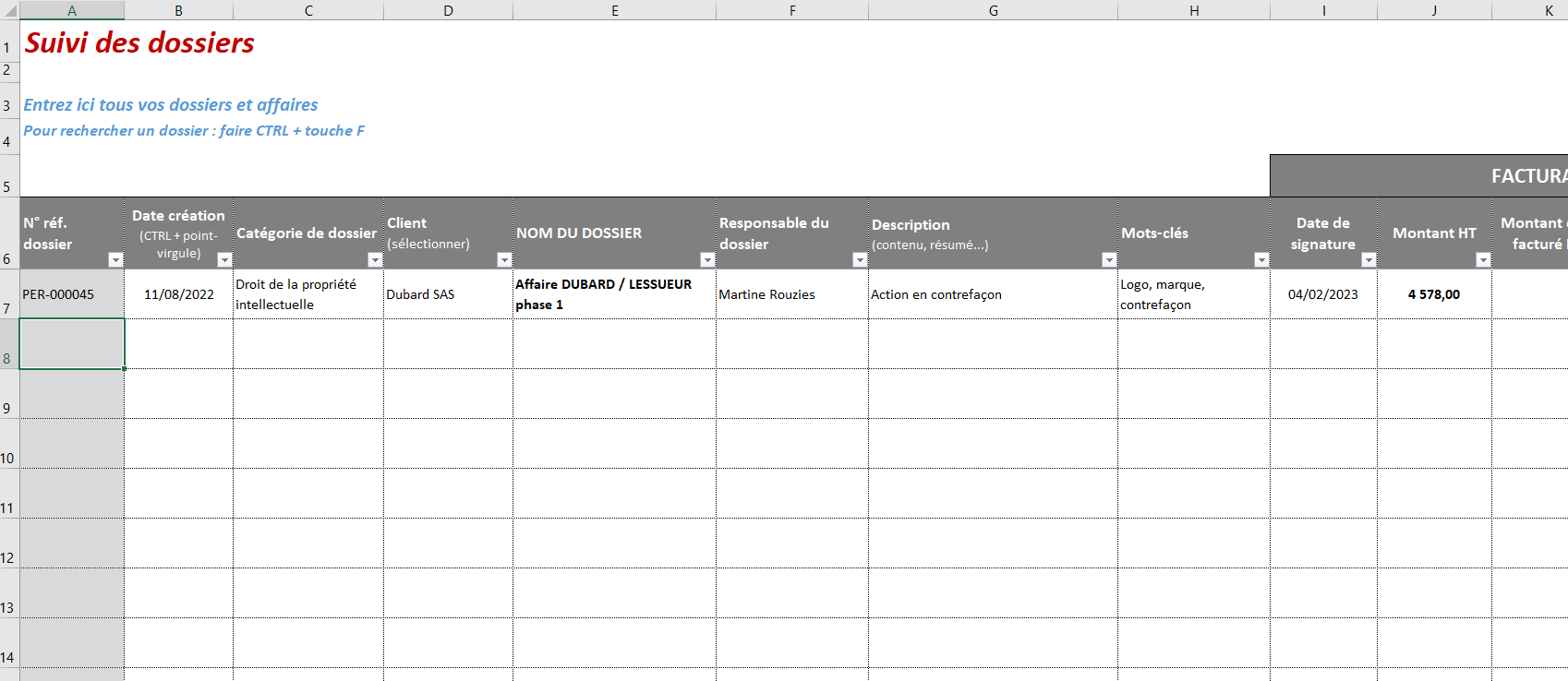This screenshot has width=1568, height=681.
Task: Select the client cell 'Dubard SAS'
Action: pos(448,294)
